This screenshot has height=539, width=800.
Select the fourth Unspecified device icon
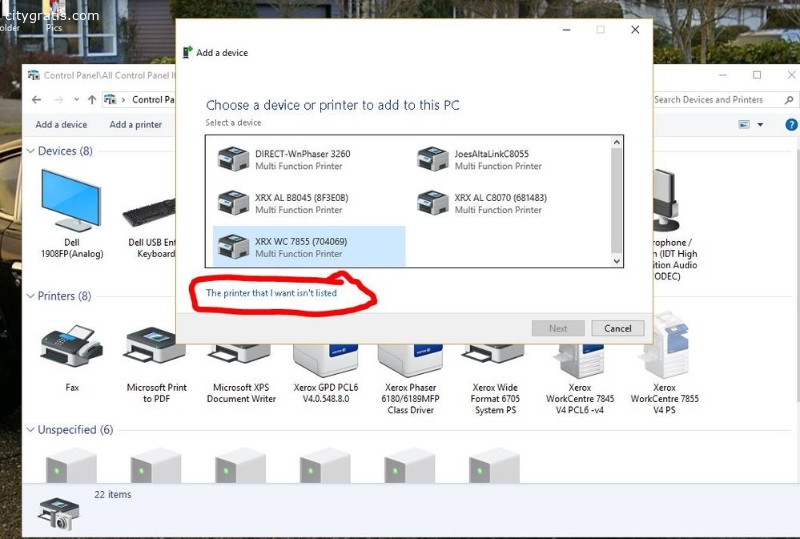tap(325, 465)
